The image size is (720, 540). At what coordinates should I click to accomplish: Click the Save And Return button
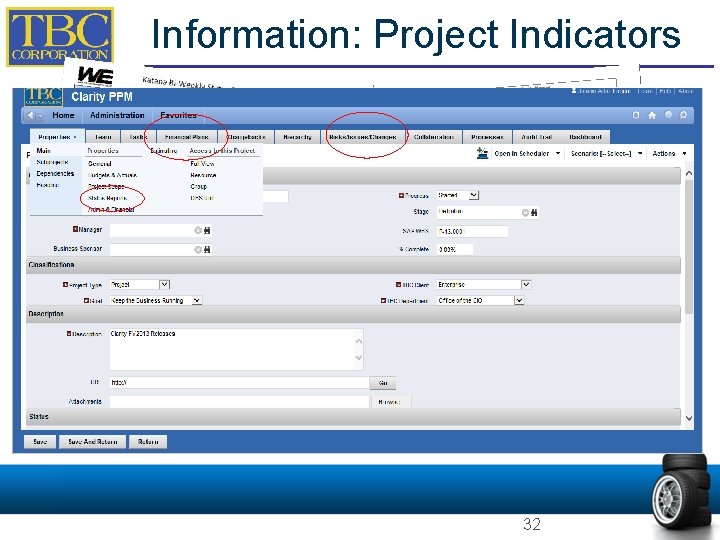click(92, 442)
